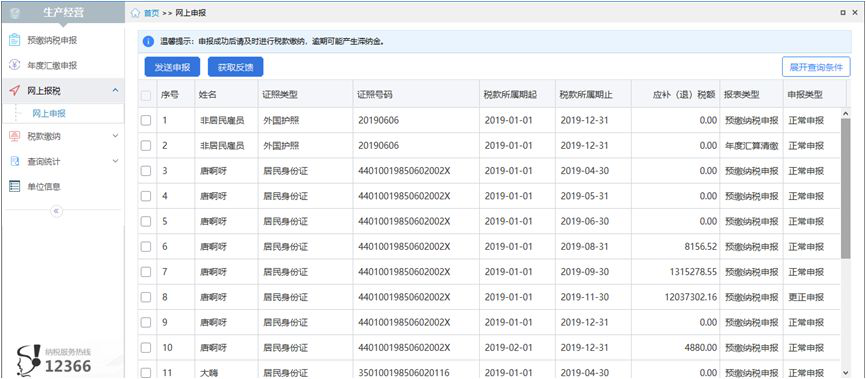The image size is (866, 379).
Task: Click the 发送申报 button
Action: [x=172, y=67]
